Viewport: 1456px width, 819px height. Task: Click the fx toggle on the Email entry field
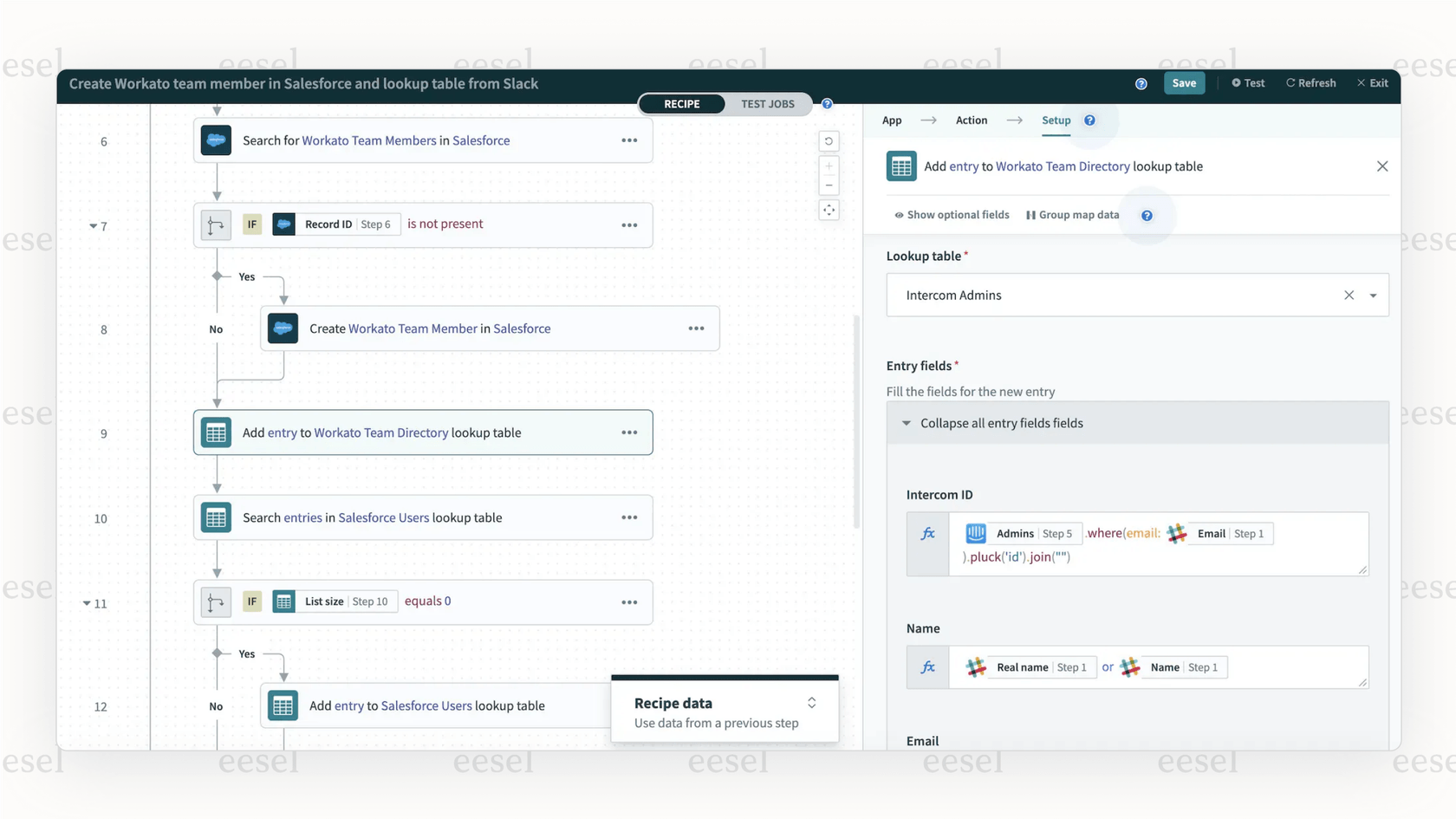click(x=927, y=780)
